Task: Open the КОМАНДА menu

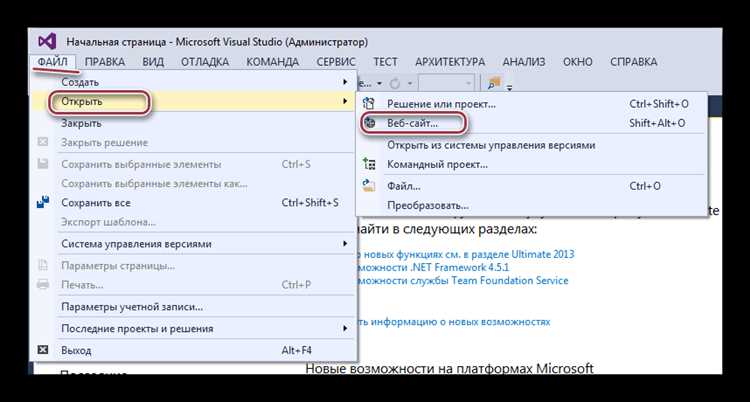Action: [x=273, y=62]
